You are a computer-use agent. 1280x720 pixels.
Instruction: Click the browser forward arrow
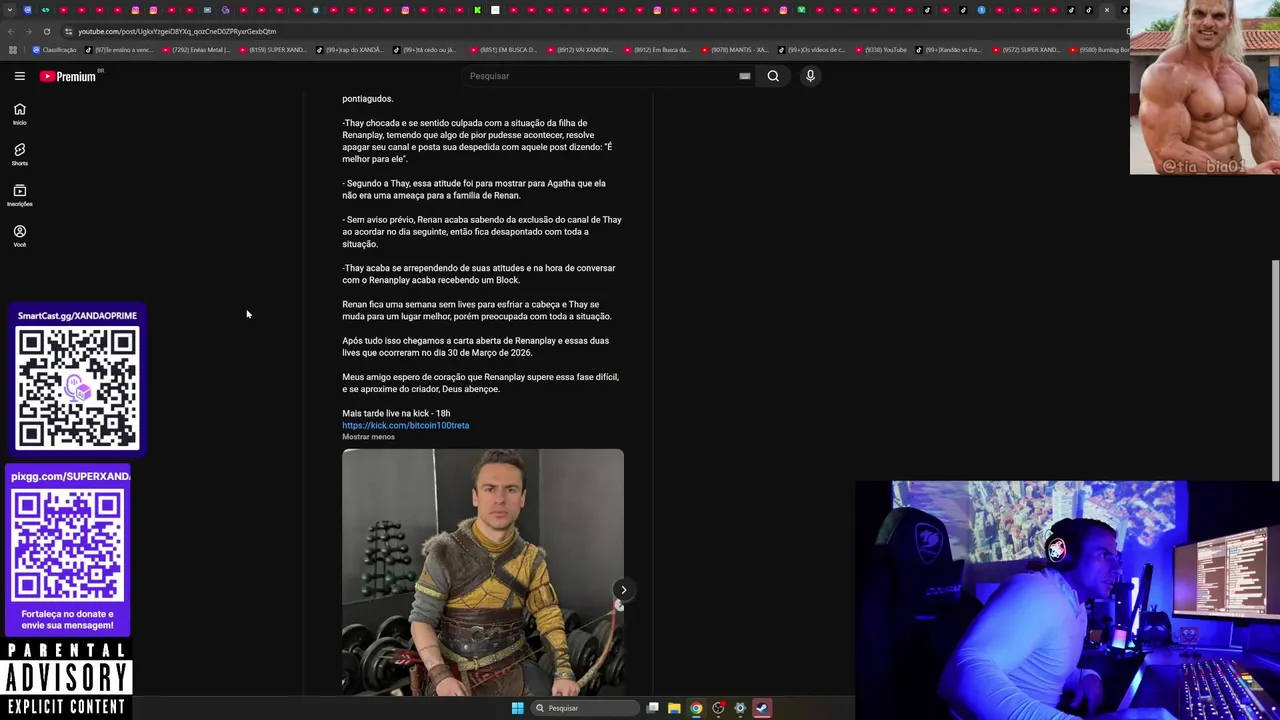tap(28, 31)
